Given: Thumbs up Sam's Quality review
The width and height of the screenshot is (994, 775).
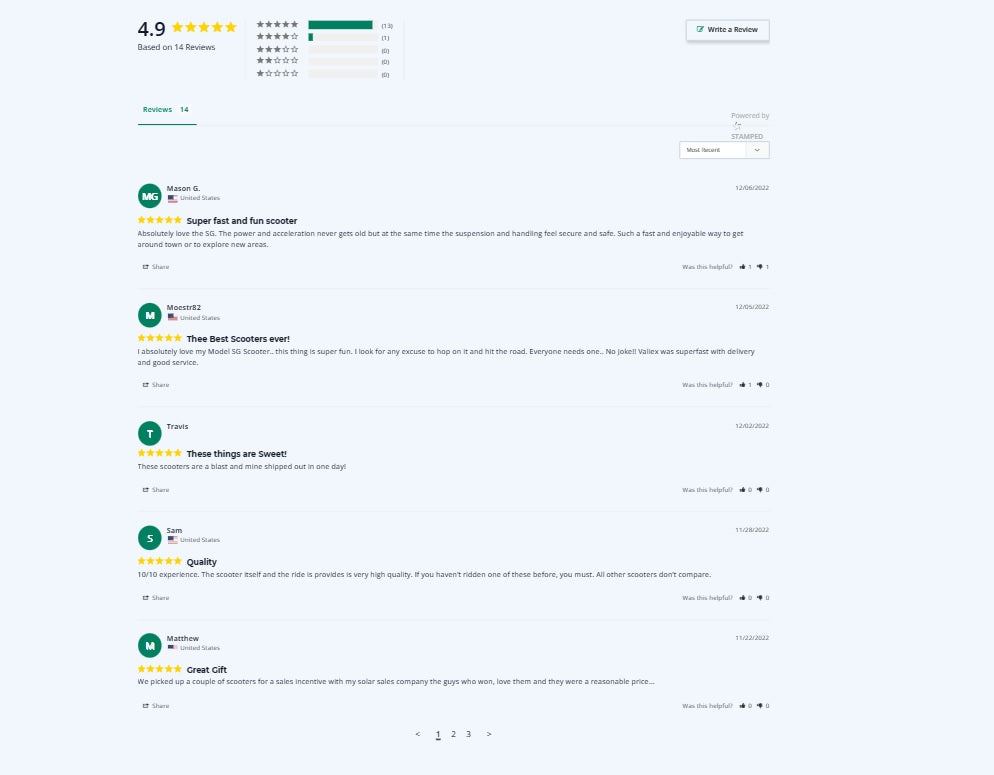Looking at the screenshot, I should point(745,598).
